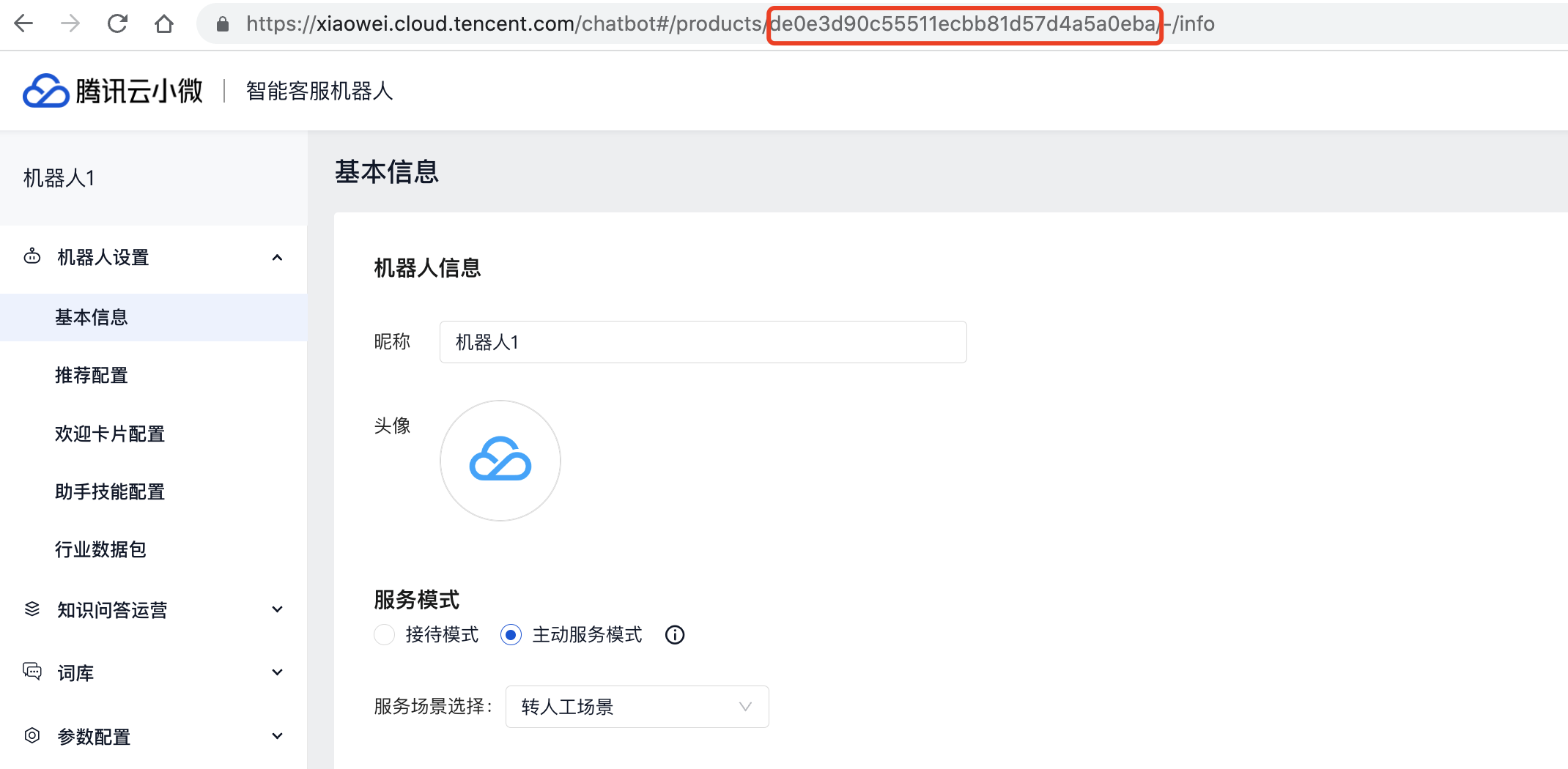Click the cloud avatar image
This screenshot has height=769, width=1568.
(x=500, y=461)
